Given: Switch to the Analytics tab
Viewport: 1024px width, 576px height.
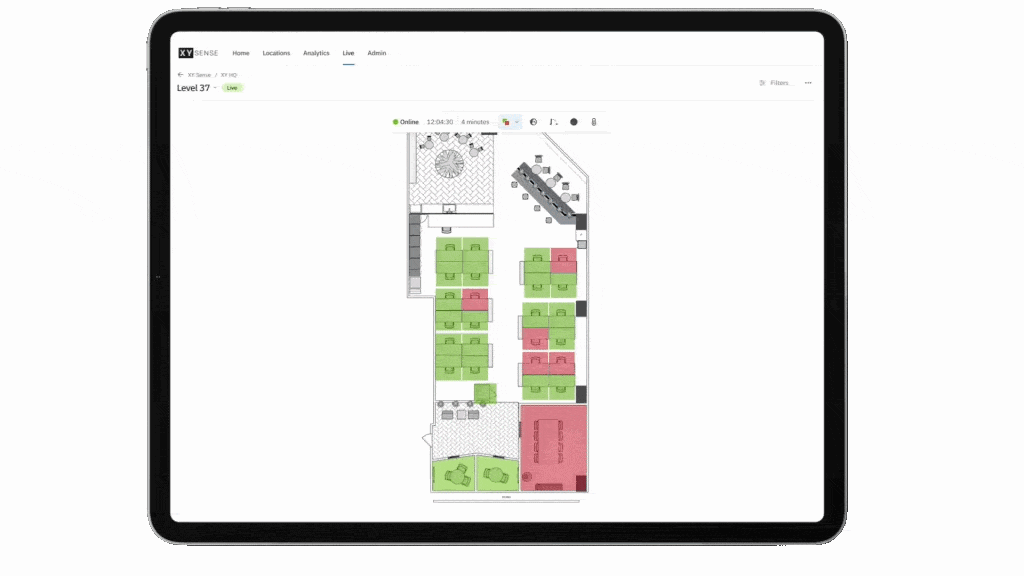Looking at the screenshot, I should coord(316,53).
